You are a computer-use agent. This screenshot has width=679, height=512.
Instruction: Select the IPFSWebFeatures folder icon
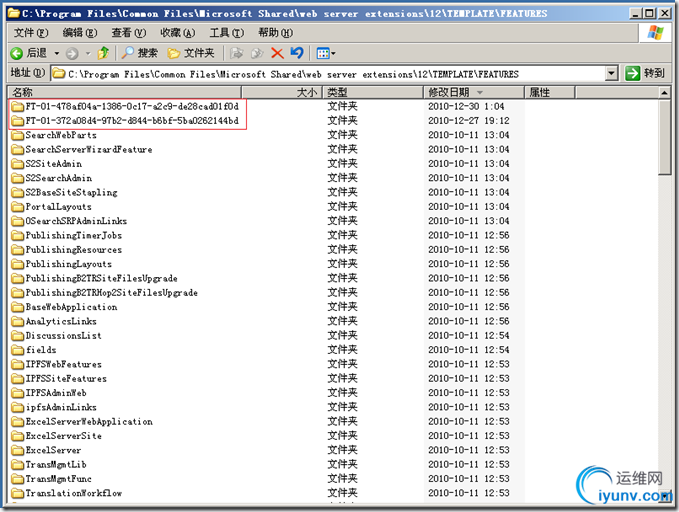[18, 364]
